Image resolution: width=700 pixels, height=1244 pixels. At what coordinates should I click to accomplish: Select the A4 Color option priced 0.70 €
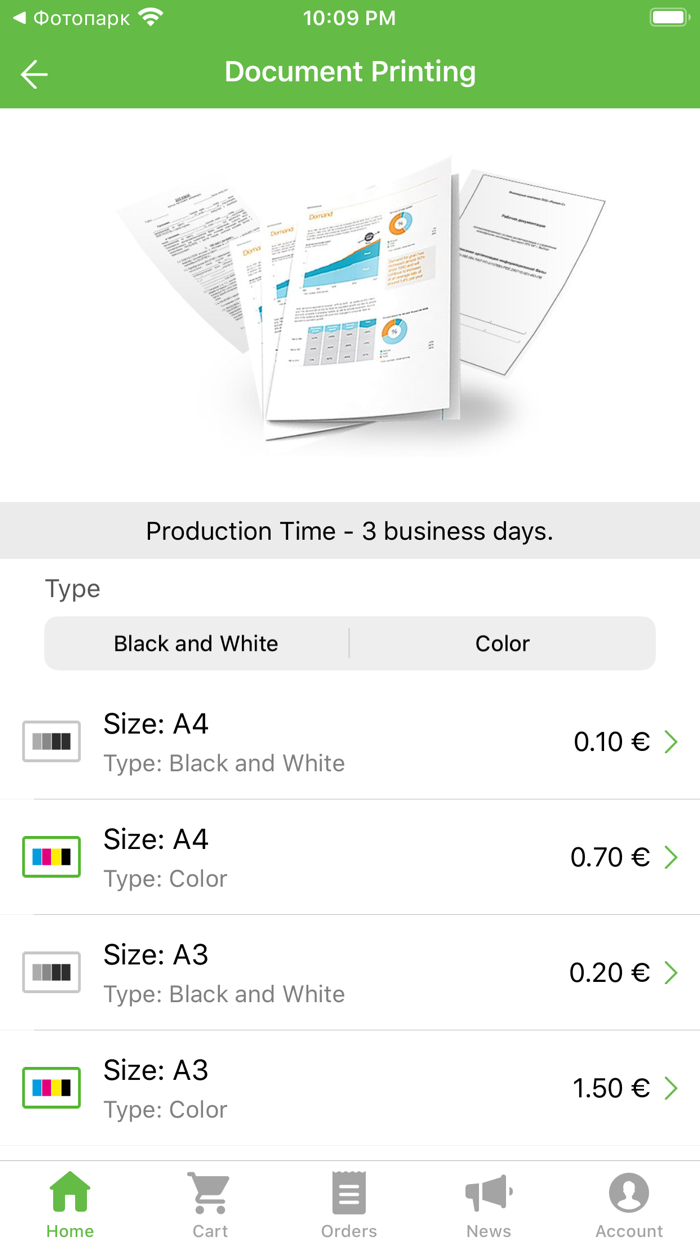(x=350, y=857)
